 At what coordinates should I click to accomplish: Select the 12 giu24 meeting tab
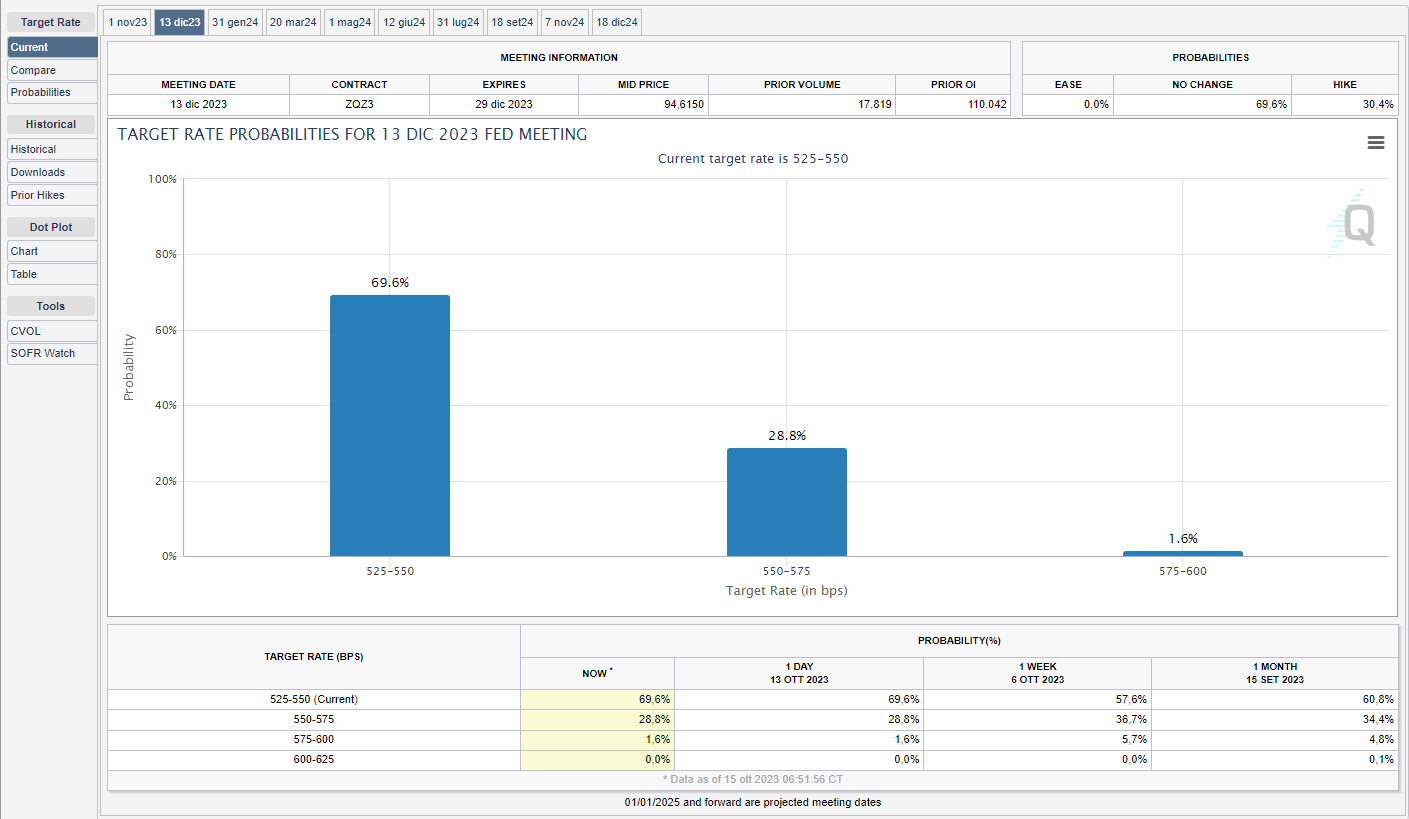[404, 22]
